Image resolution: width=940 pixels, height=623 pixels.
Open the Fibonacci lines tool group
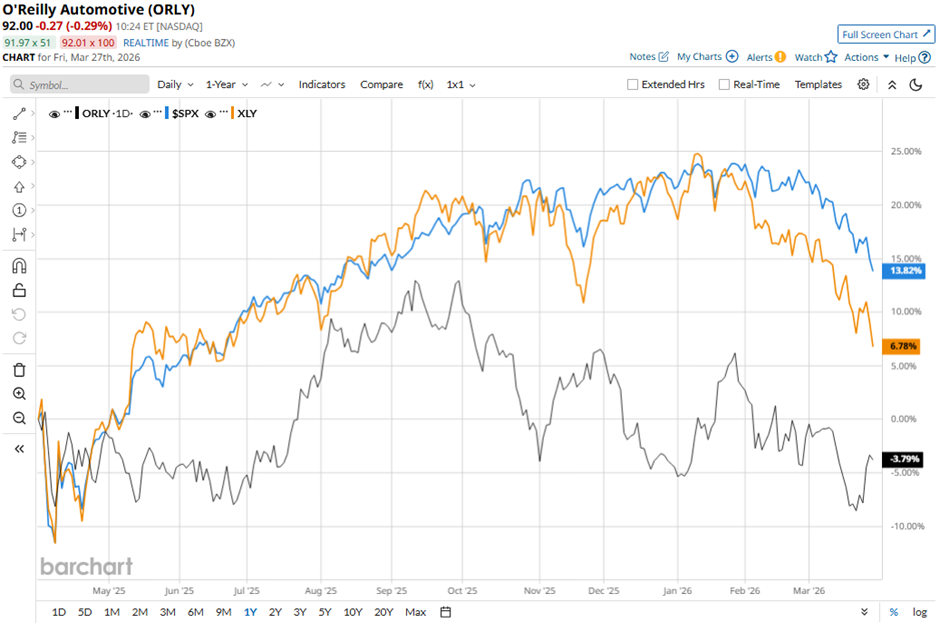[19, 138]
